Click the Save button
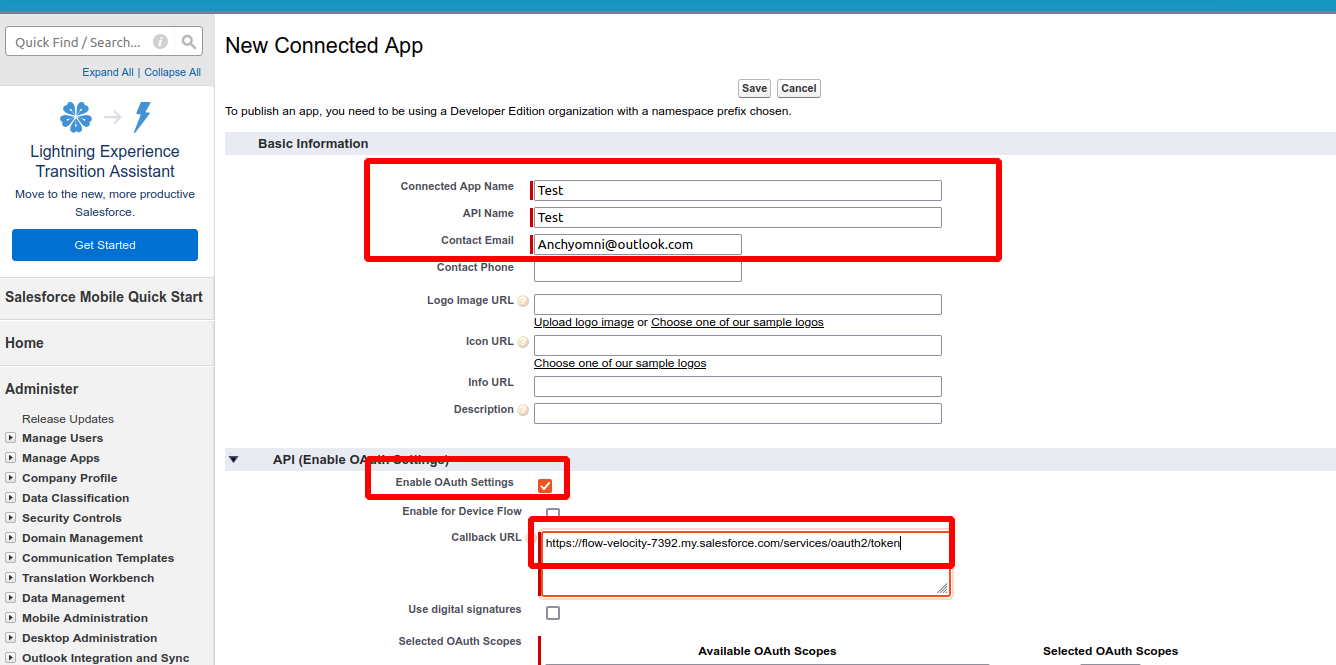1336x665 pixels. click(x=755, y=88)
